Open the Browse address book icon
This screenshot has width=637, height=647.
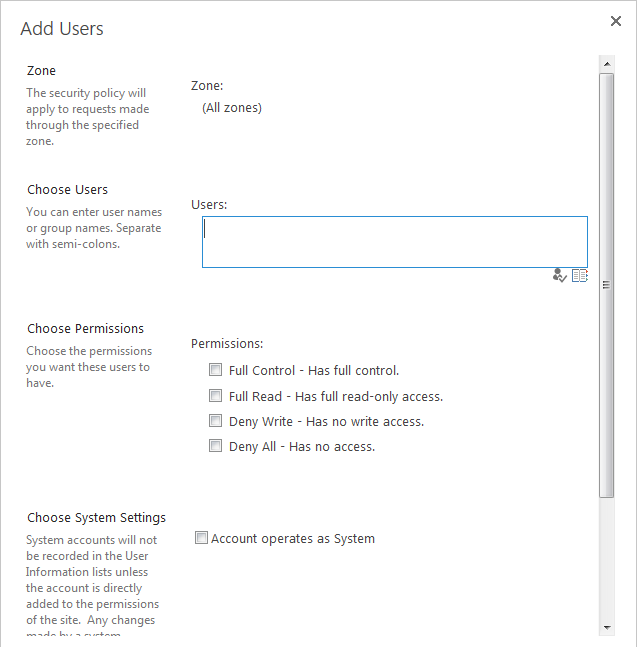(580, 276)
